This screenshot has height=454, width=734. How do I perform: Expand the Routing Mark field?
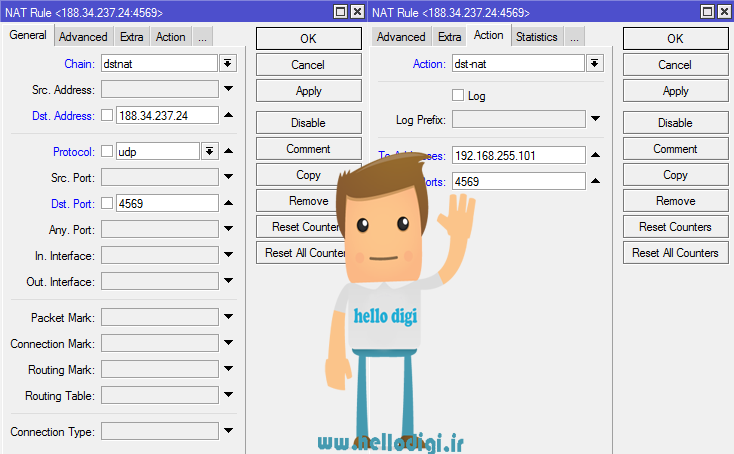(228, 368)
